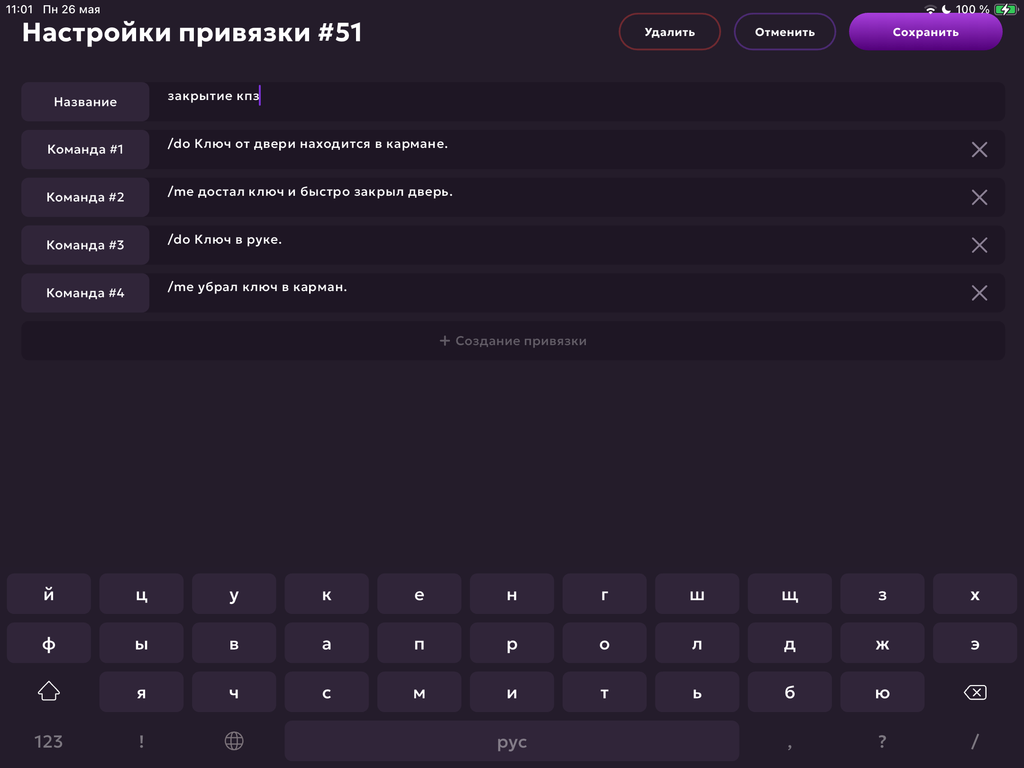The image size is (1024, 768).
Task: Focus the Название field with закрытие кпз
Action: (577, 101)
